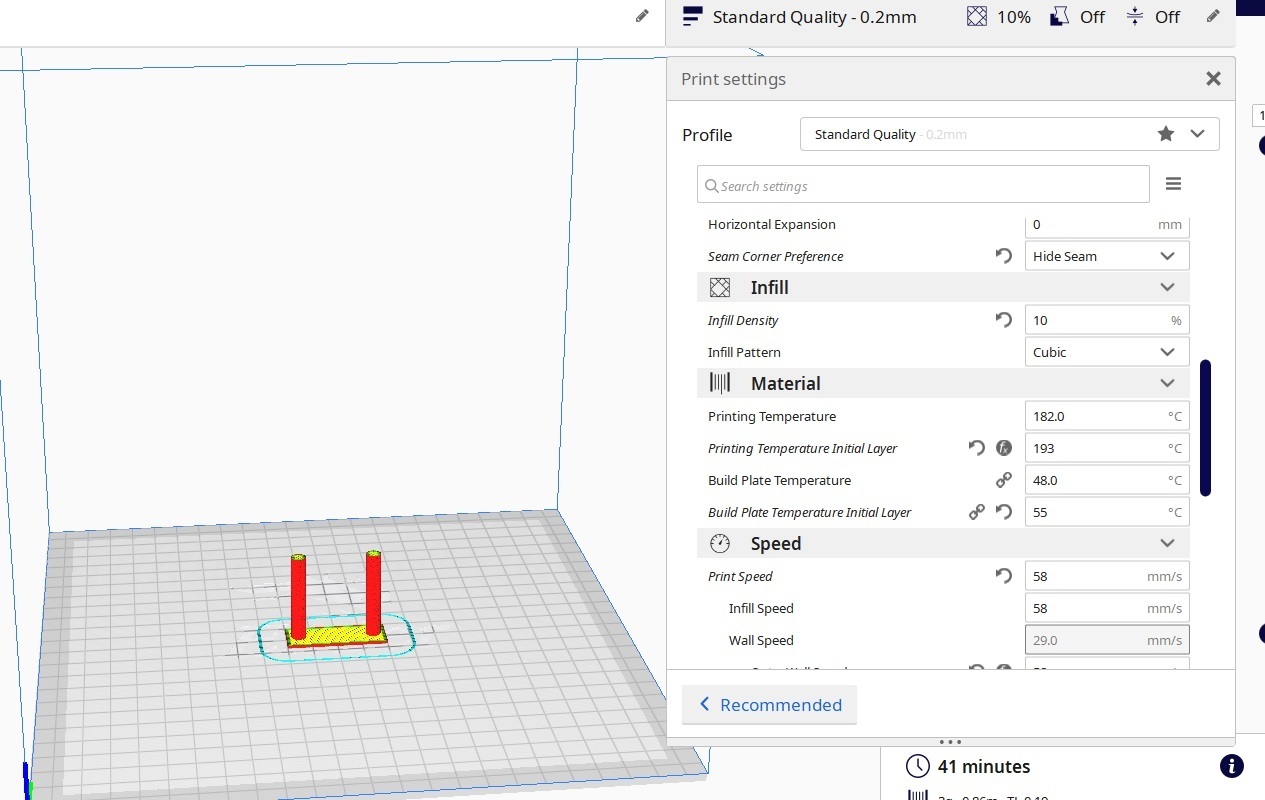Click the info button beside the 41 minutes estimate
This screenshot has height=800, width=1265.
point(1231,766)
